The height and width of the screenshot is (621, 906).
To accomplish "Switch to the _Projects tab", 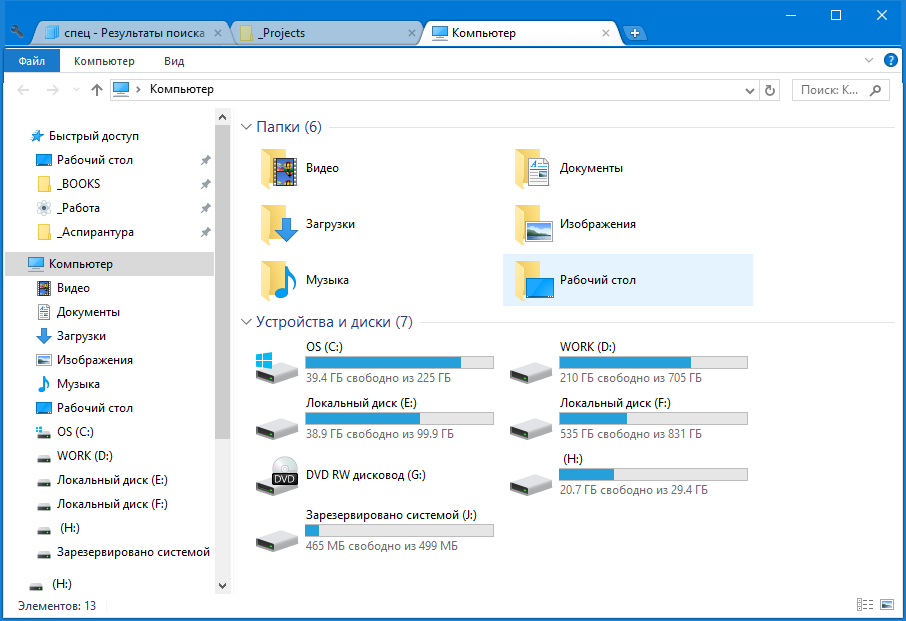I will [x=326, y=33].
